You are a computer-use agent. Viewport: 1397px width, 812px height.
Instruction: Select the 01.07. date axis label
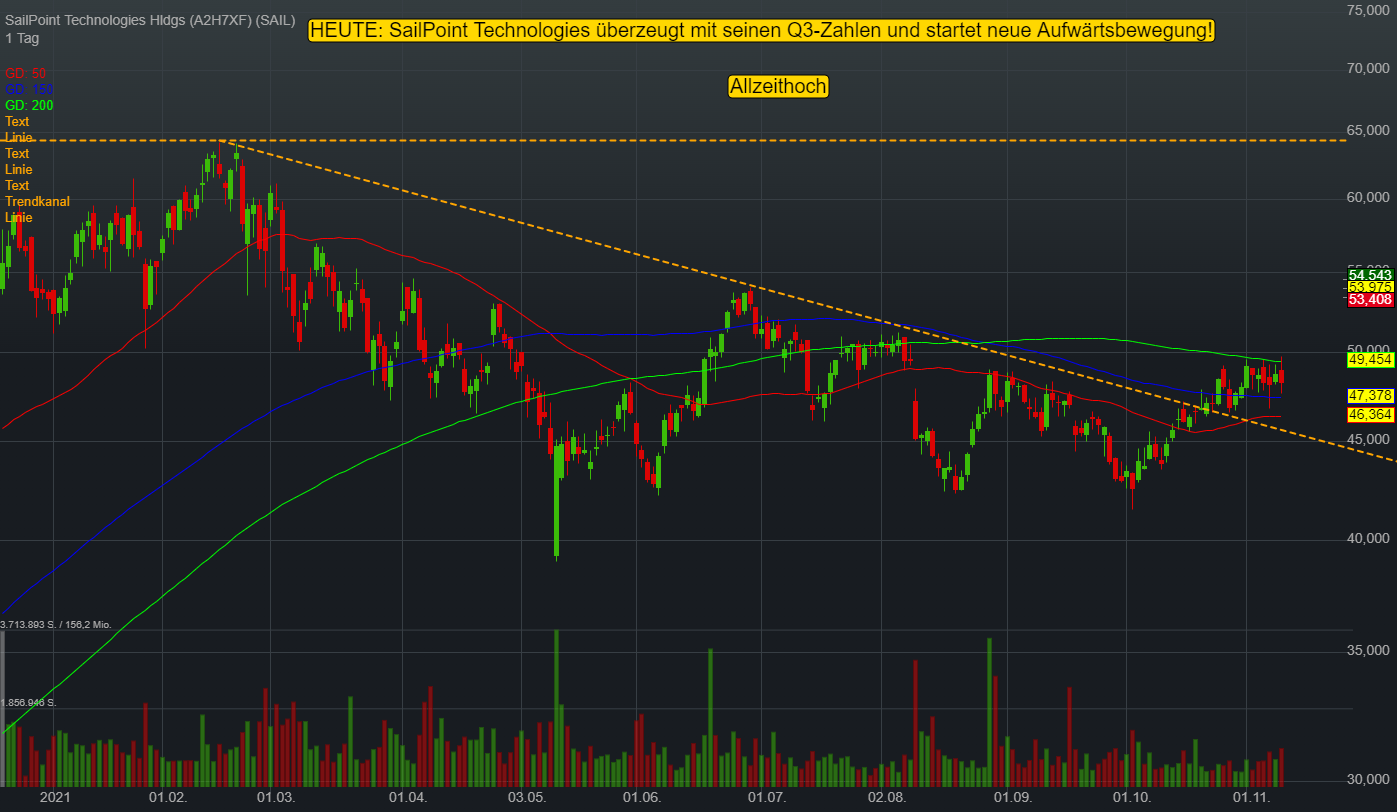coord(767,797)
